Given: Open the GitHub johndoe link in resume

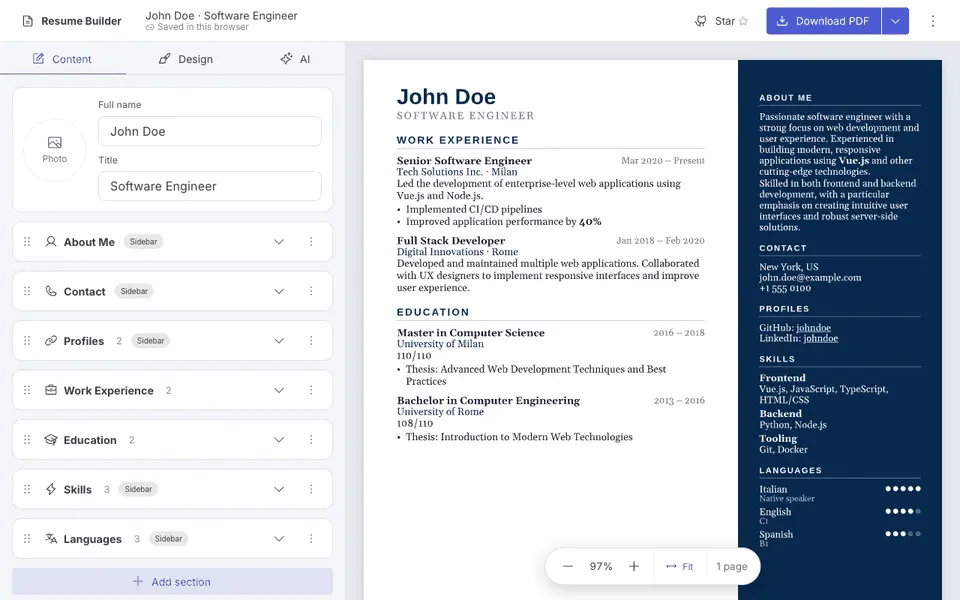Looking at the screenshot, I should pyautogui.click(x=814, y=328).
